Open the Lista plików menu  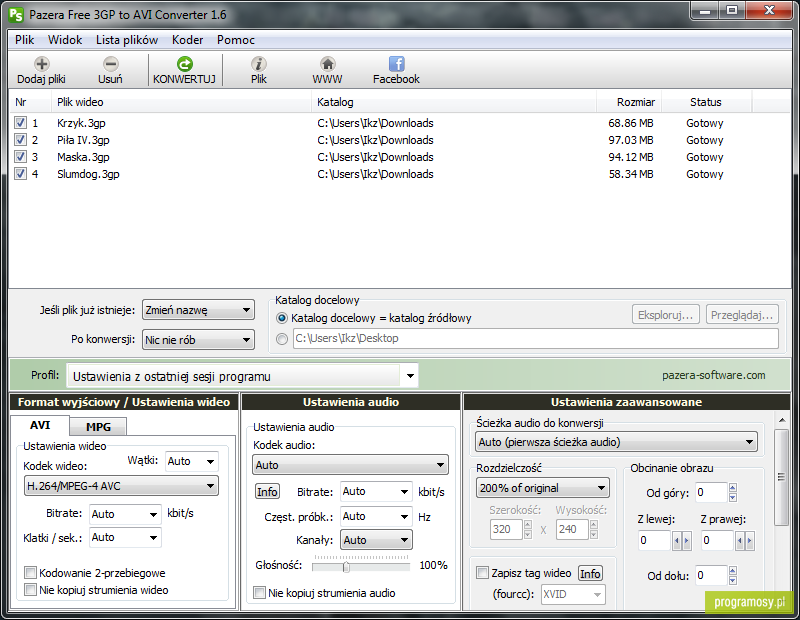point(127,40)
